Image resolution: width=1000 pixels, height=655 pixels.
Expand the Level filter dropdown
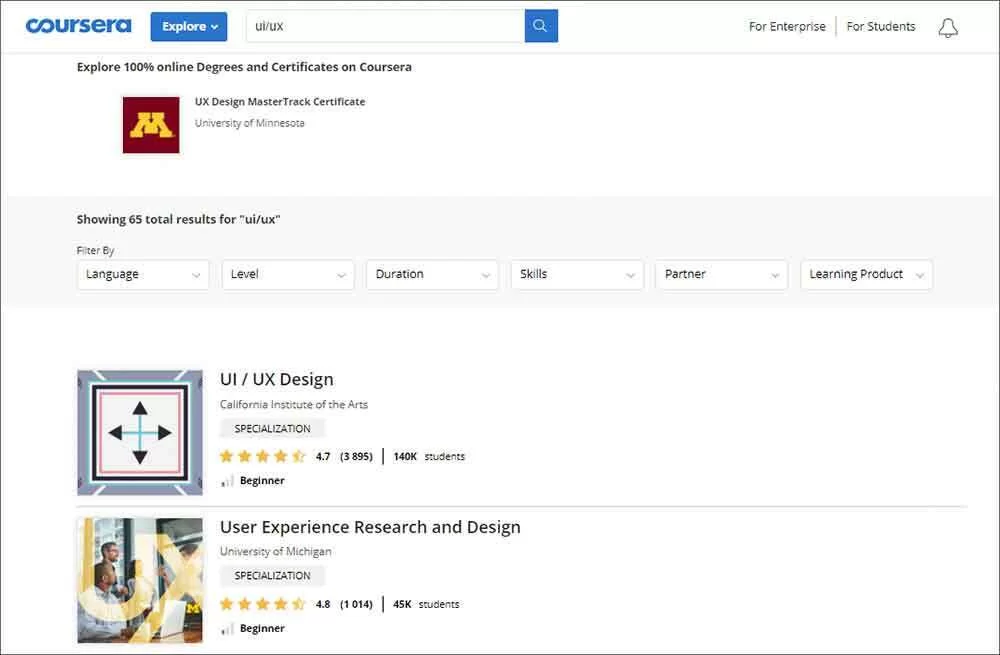pos(288,275)
